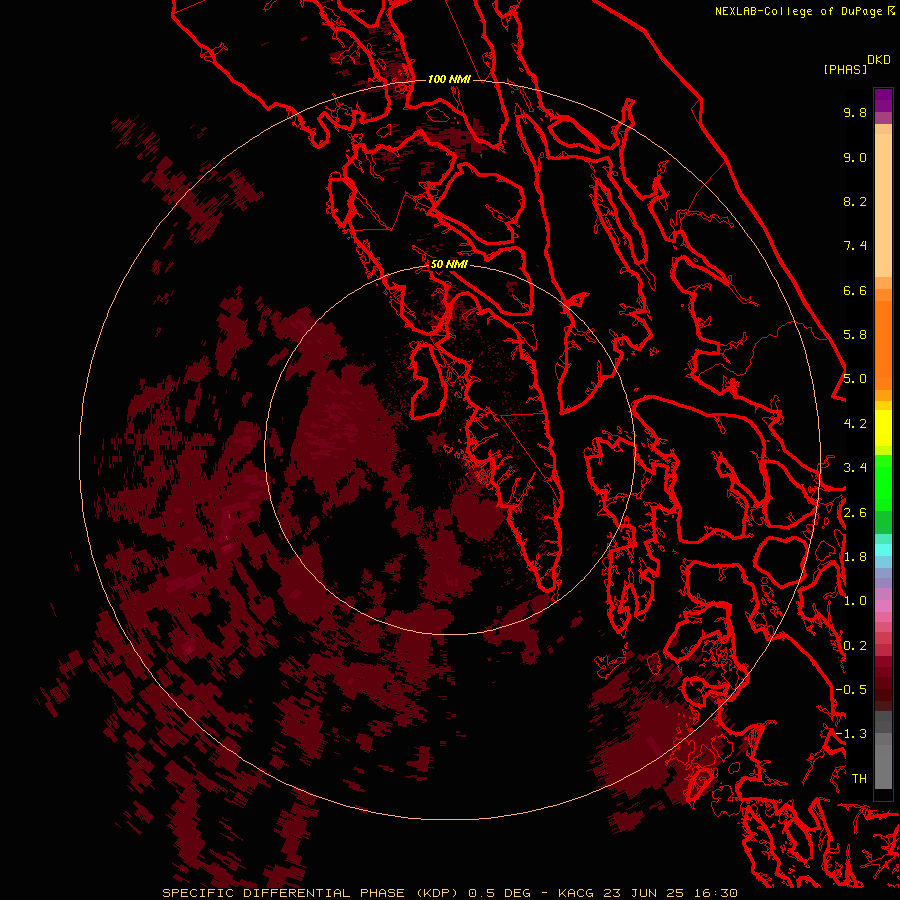The width and height of the screenshot is (900, 900).
Task: Click the 0.2 value on the color scale
Action: pyautogui.click(x=855, y=646)
